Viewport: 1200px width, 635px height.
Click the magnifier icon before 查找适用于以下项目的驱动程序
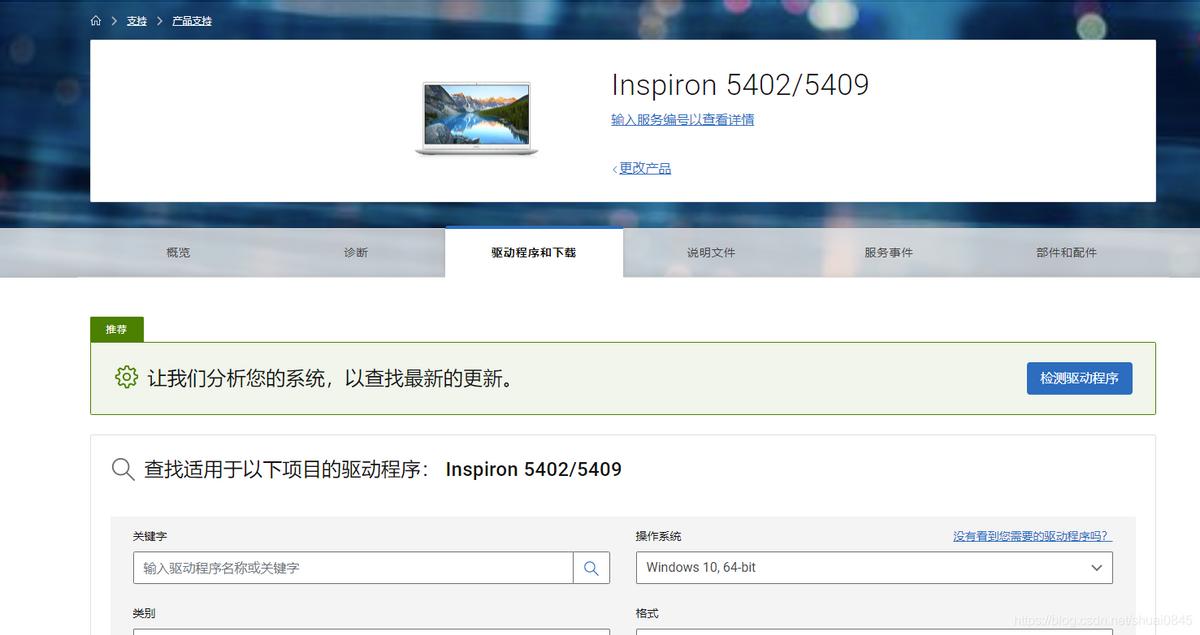(x=123, y=468)
